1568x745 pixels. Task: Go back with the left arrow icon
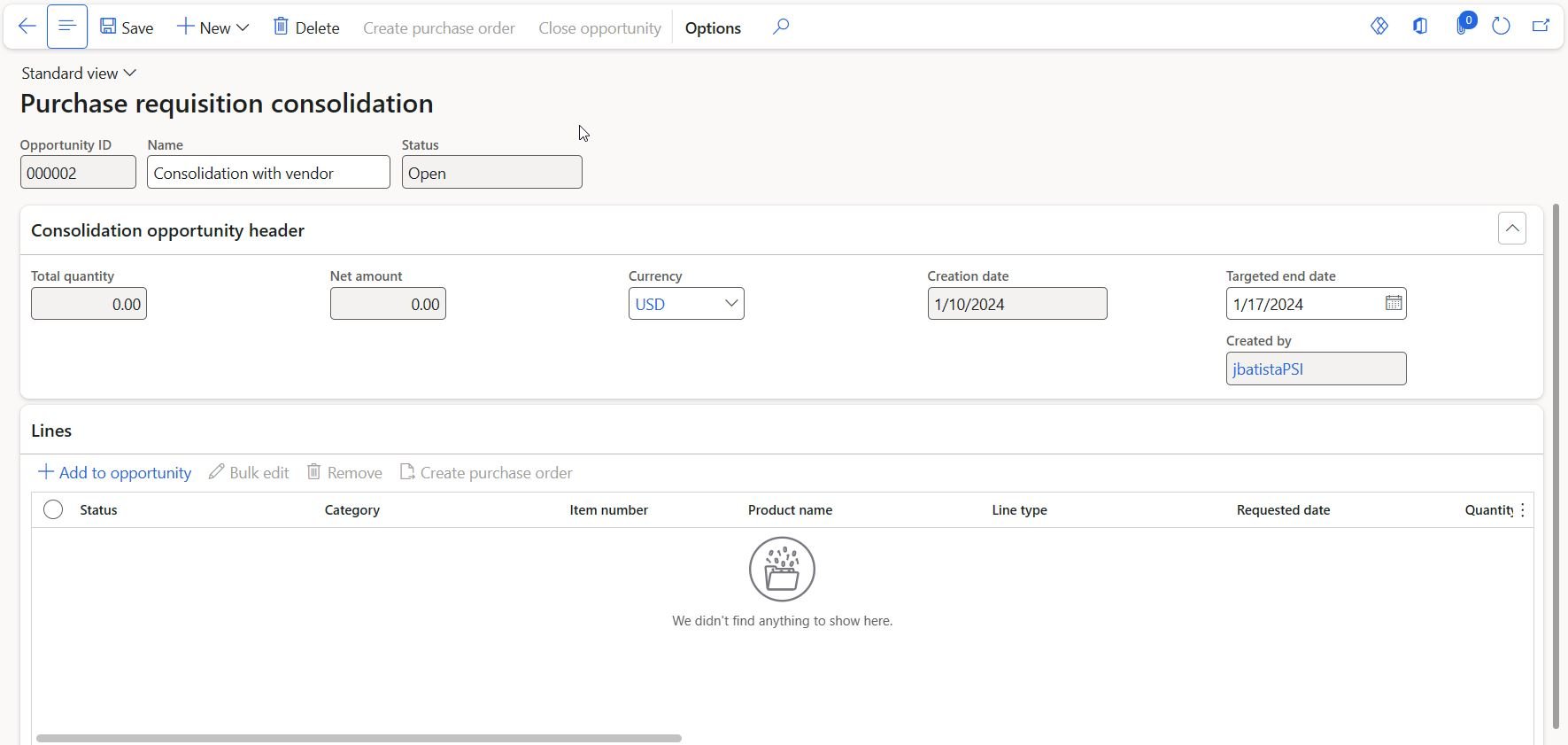tap(27, 27)
